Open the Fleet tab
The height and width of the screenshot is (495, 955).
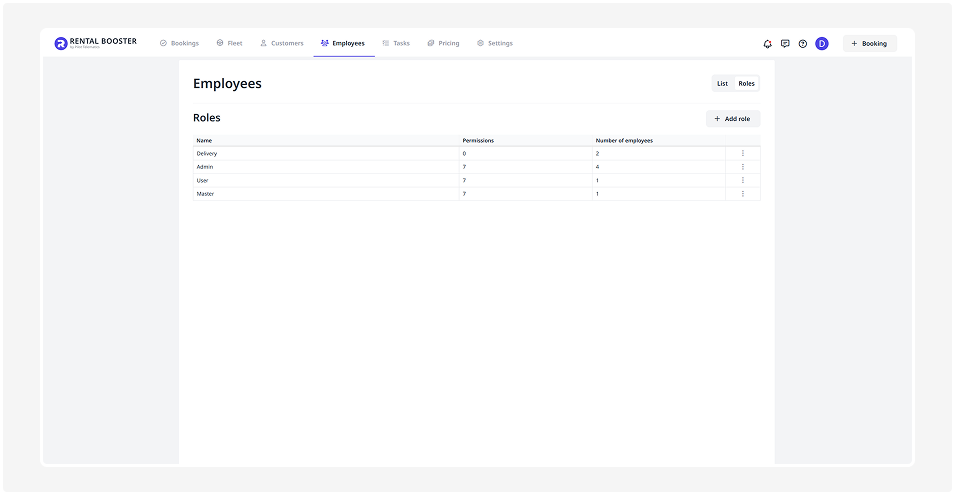tap(229, 43)
